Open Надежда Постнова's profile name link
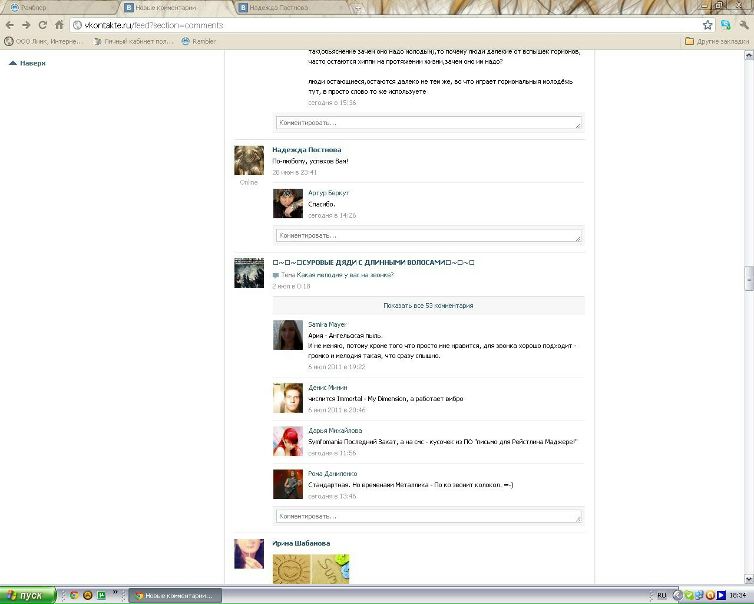This screenshot has width=754, height=604. click(x=306, y=150)
